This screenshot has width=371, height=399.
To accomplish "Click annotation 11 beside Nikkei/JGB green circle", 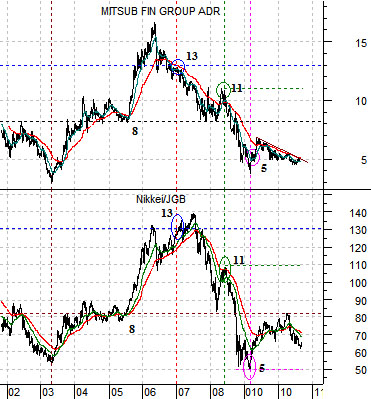I will point(239,260).
